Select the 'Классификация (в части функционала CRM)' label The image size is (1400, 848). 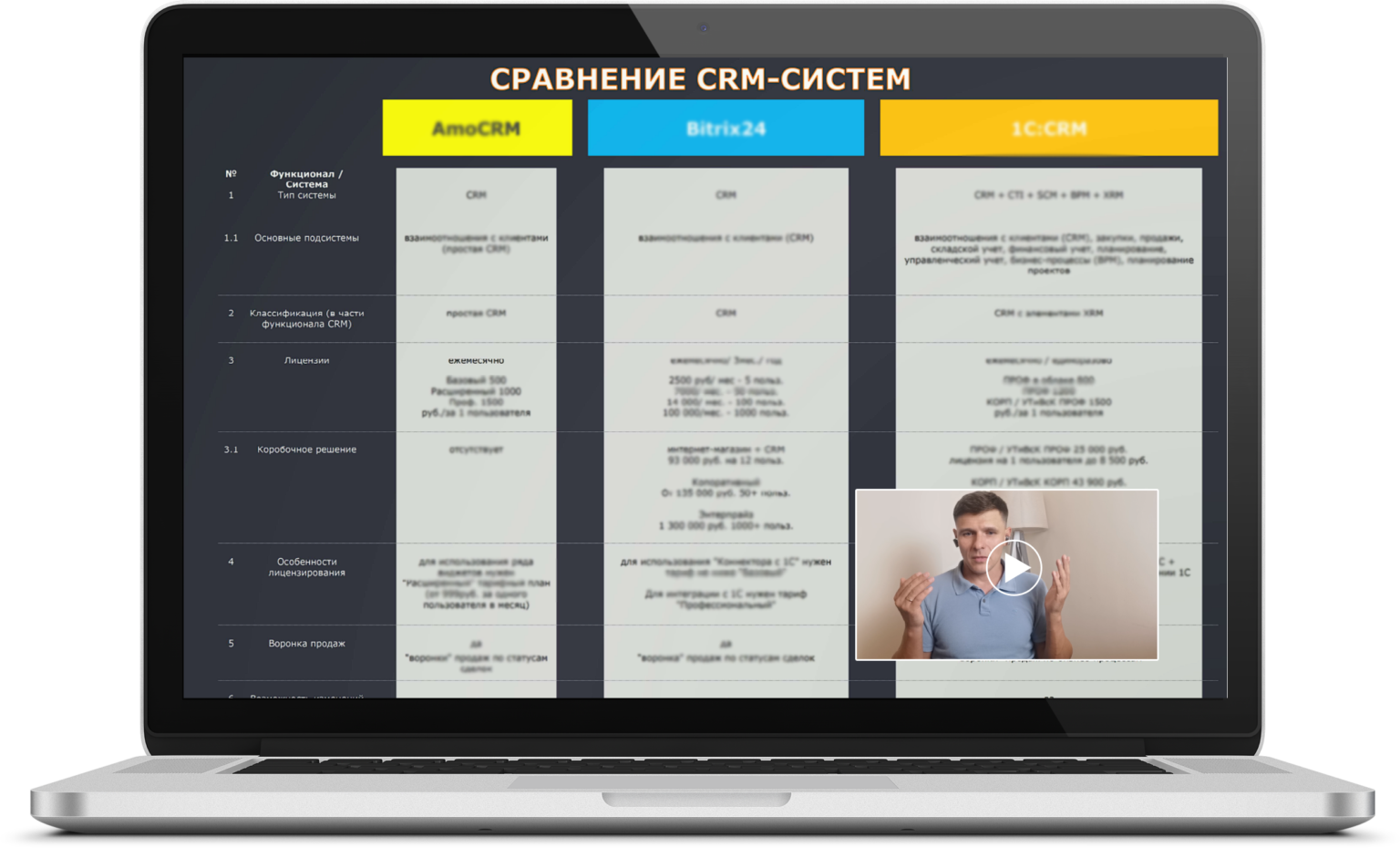[x=306, y=318]
